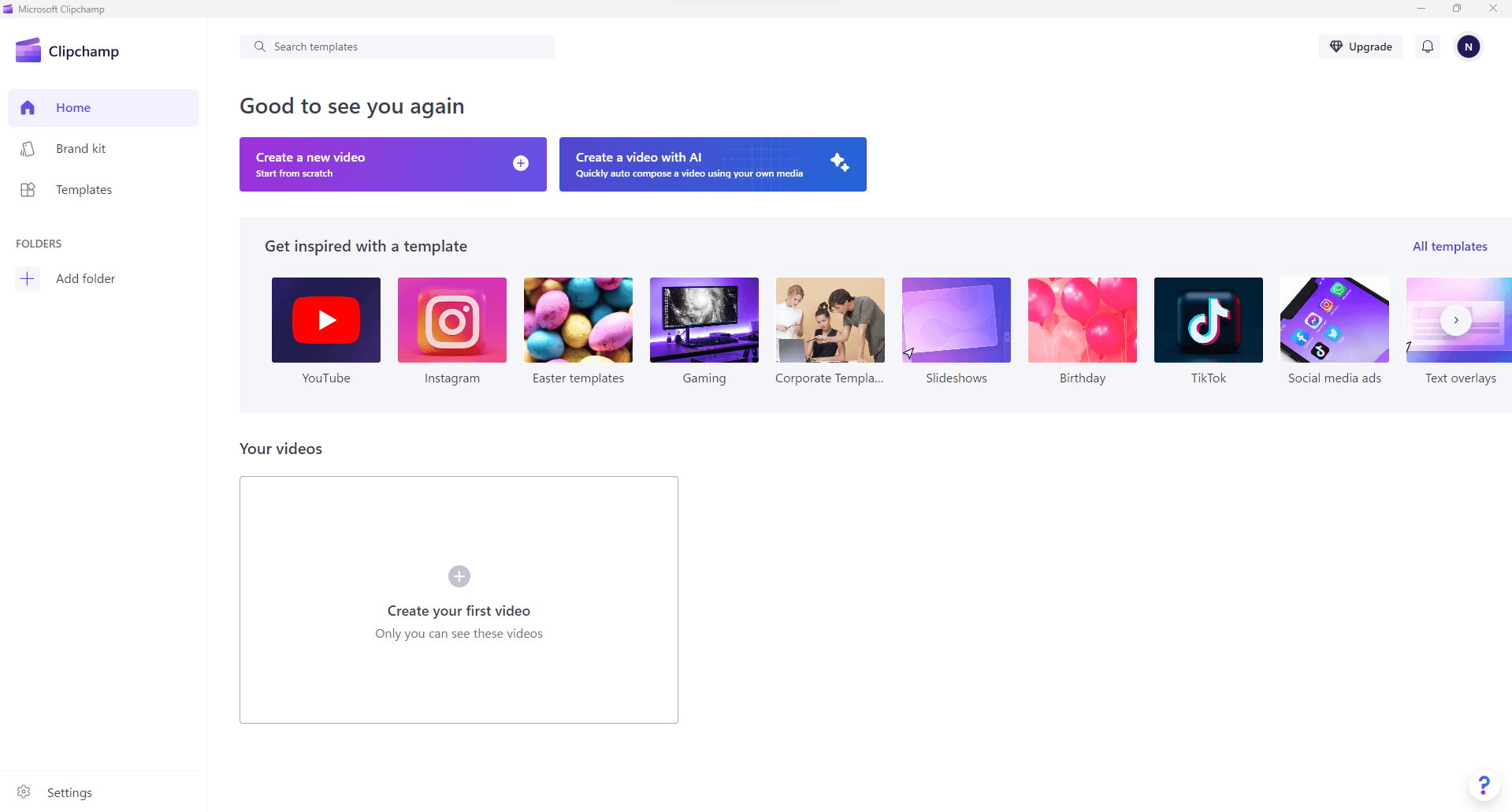Viewport: 1512px width, 812px height.
Task: Open YouTube template category
Action: coord(326,320)
